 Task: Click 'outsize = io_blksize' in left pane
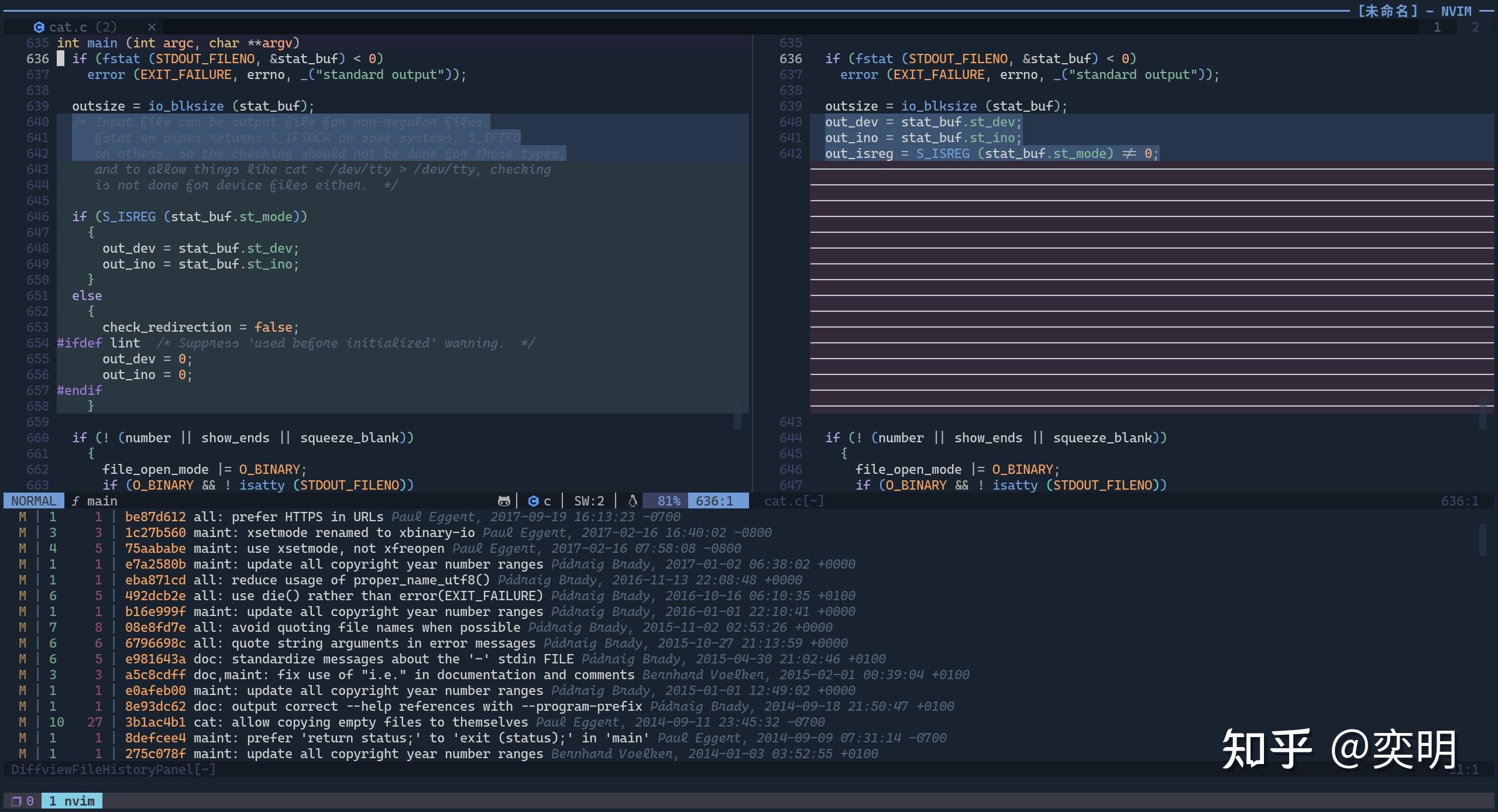(x=193, y=106)
